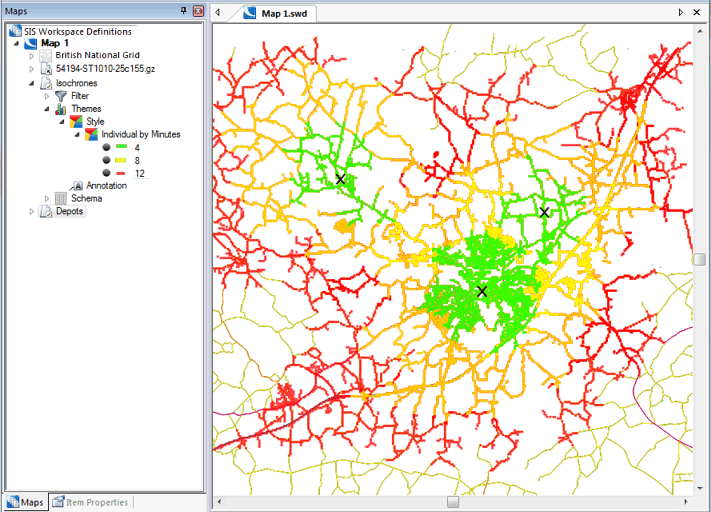Click the Filter funnel icon
Screen dimensions: 711x512
(x=61, y=96)
